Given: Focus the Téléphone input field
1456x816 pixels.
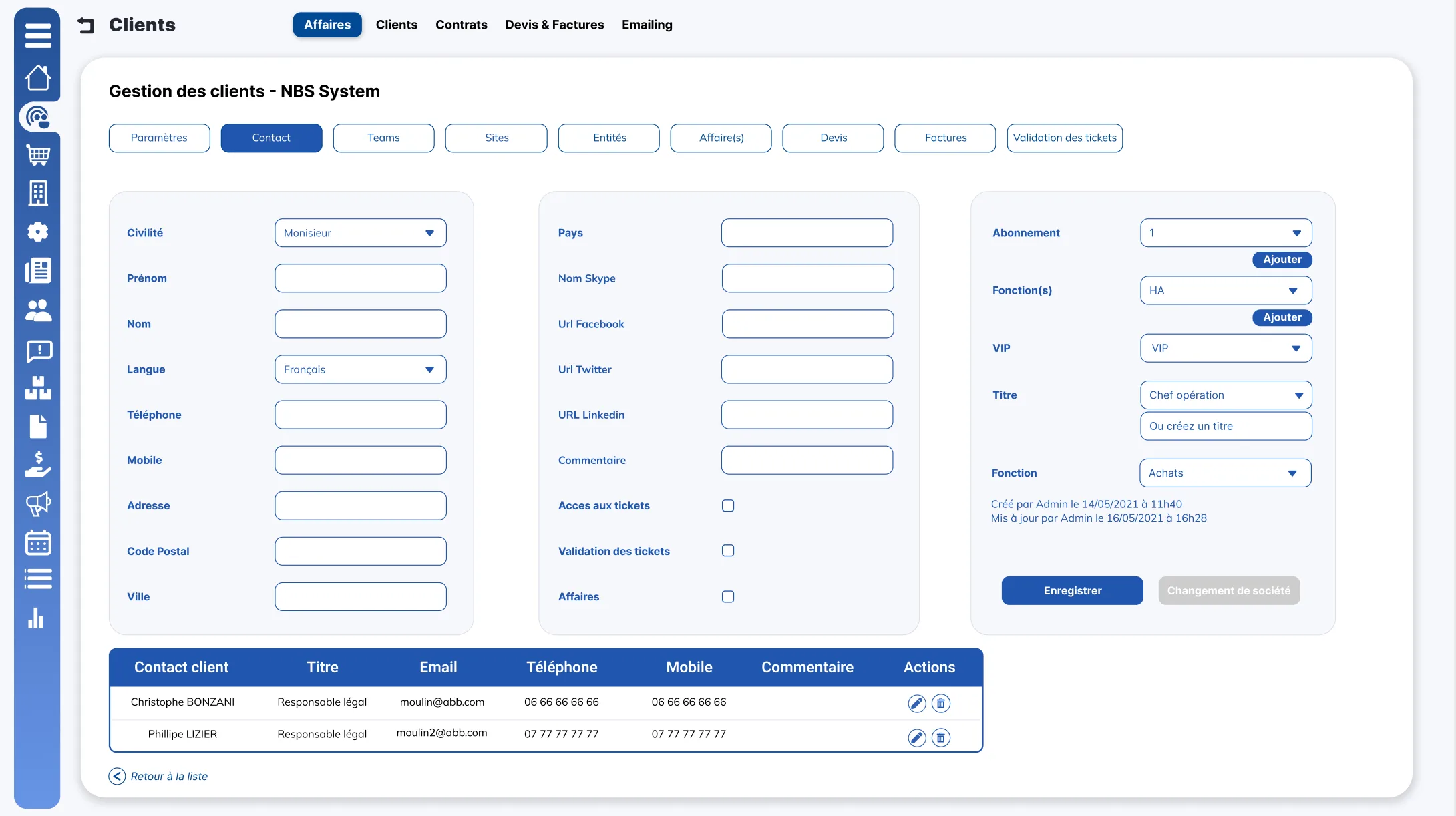Looking at the screenshot, I should [361, 415].
